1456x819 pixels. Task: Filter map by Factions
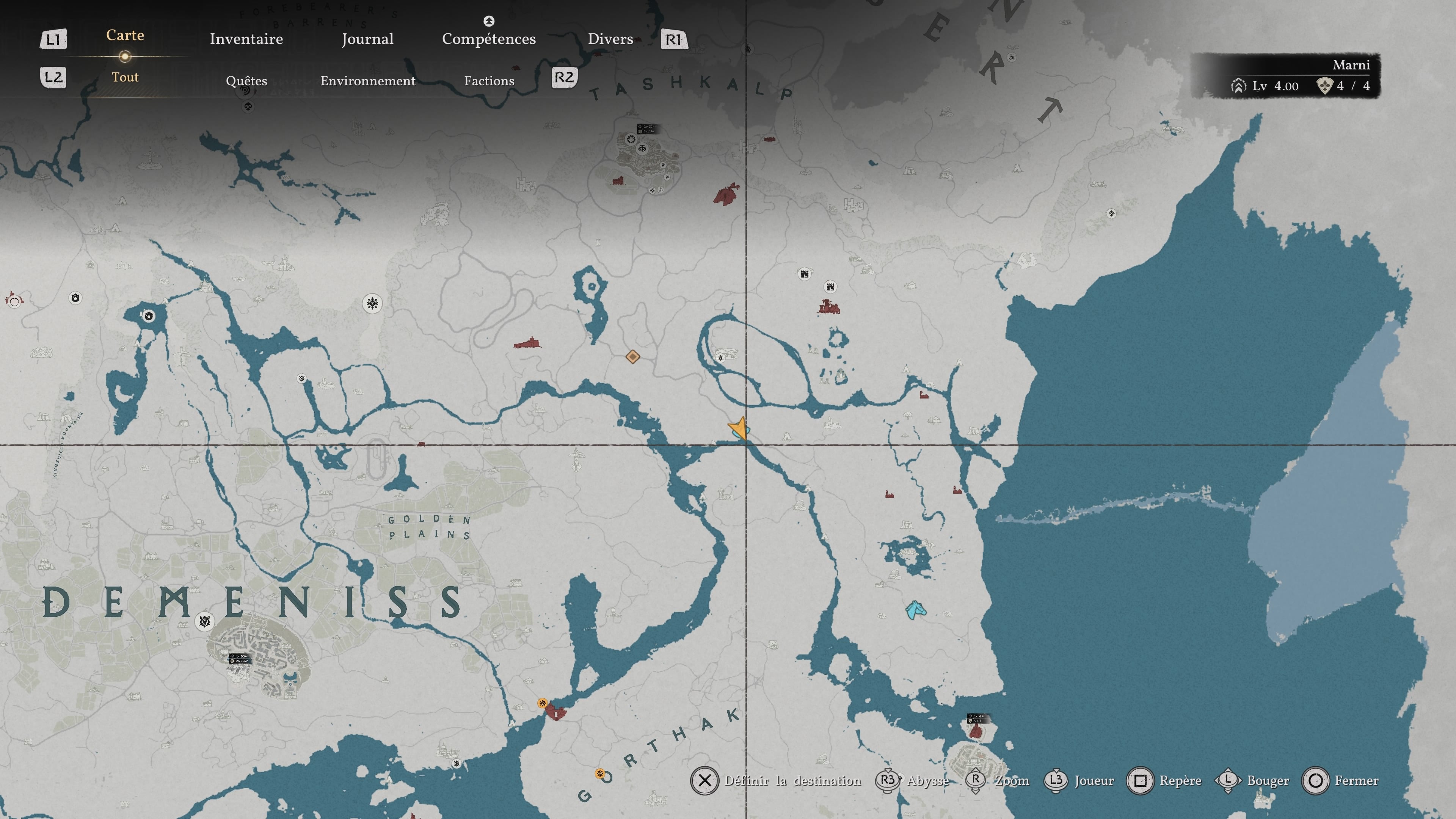pos(490,81)
